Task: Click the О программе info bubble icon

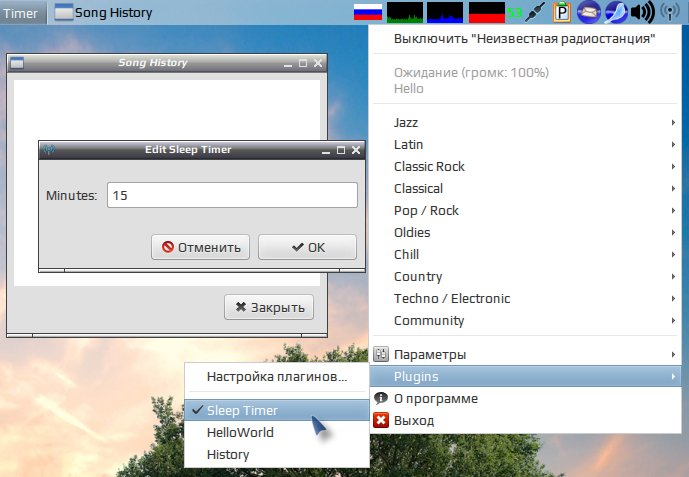Action: pos(381,398)
